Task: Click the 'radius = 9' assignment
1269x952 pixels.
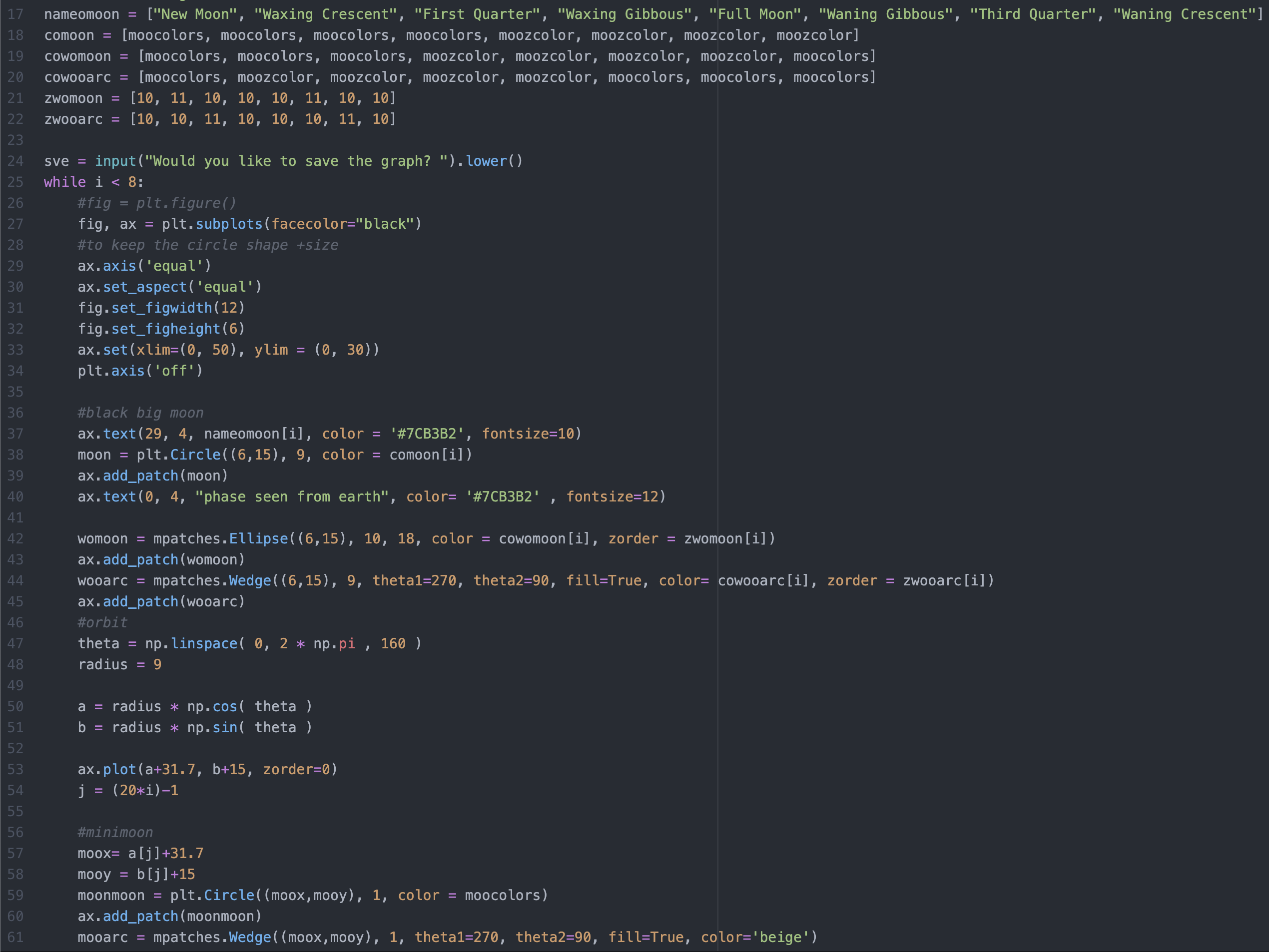Action: (119, 665)
